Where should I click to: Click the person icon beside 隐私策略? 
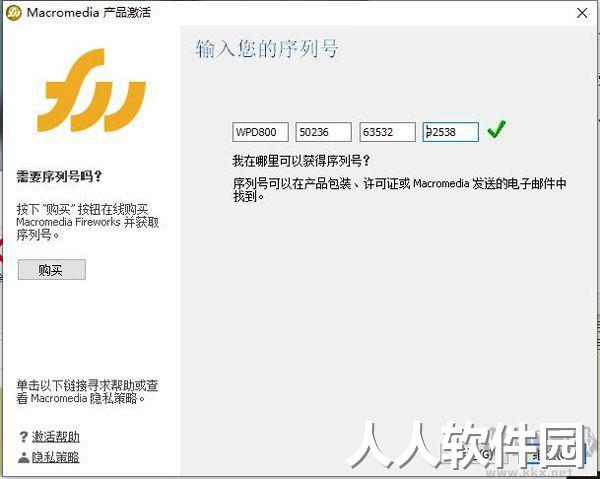24,457
